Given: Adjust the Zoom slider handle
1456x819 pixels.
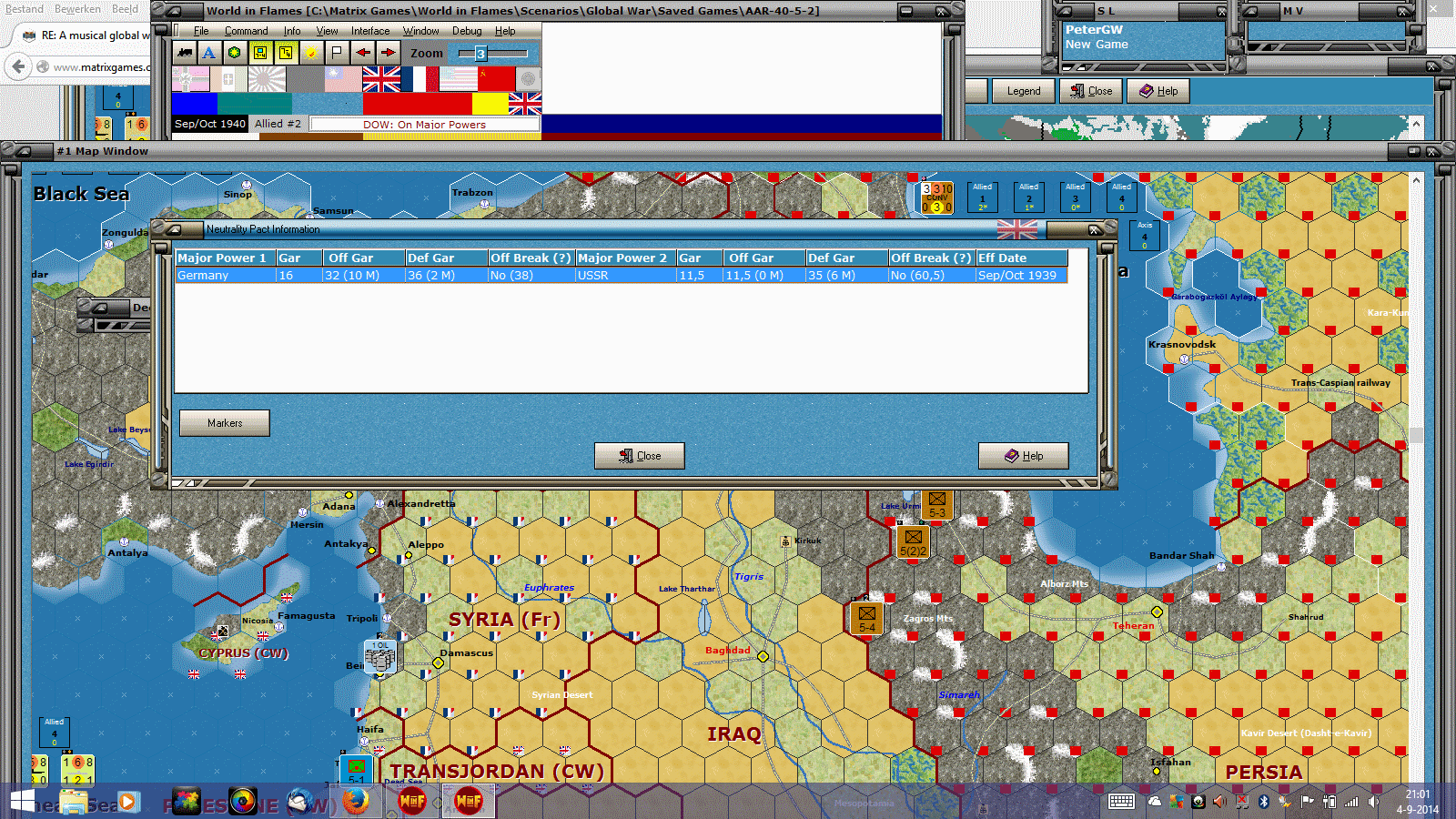Looking at the screenshot, I should [x=480, y=54].
